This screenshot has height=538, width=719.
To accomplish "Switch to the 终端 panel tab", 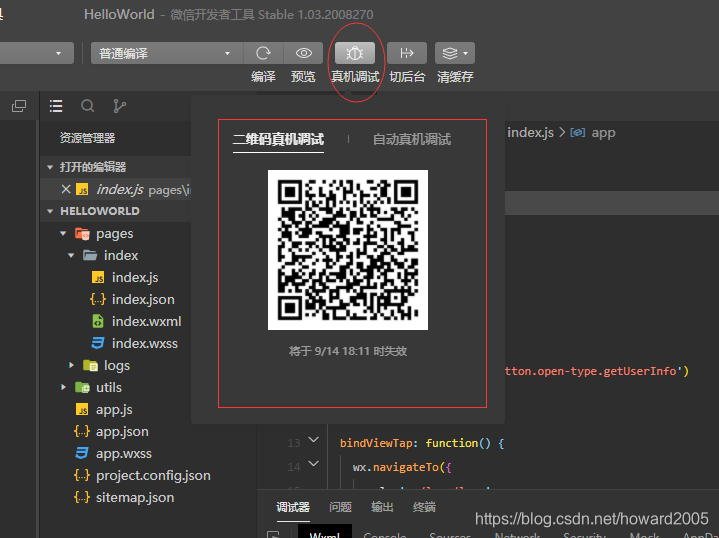I will (424, 507).
